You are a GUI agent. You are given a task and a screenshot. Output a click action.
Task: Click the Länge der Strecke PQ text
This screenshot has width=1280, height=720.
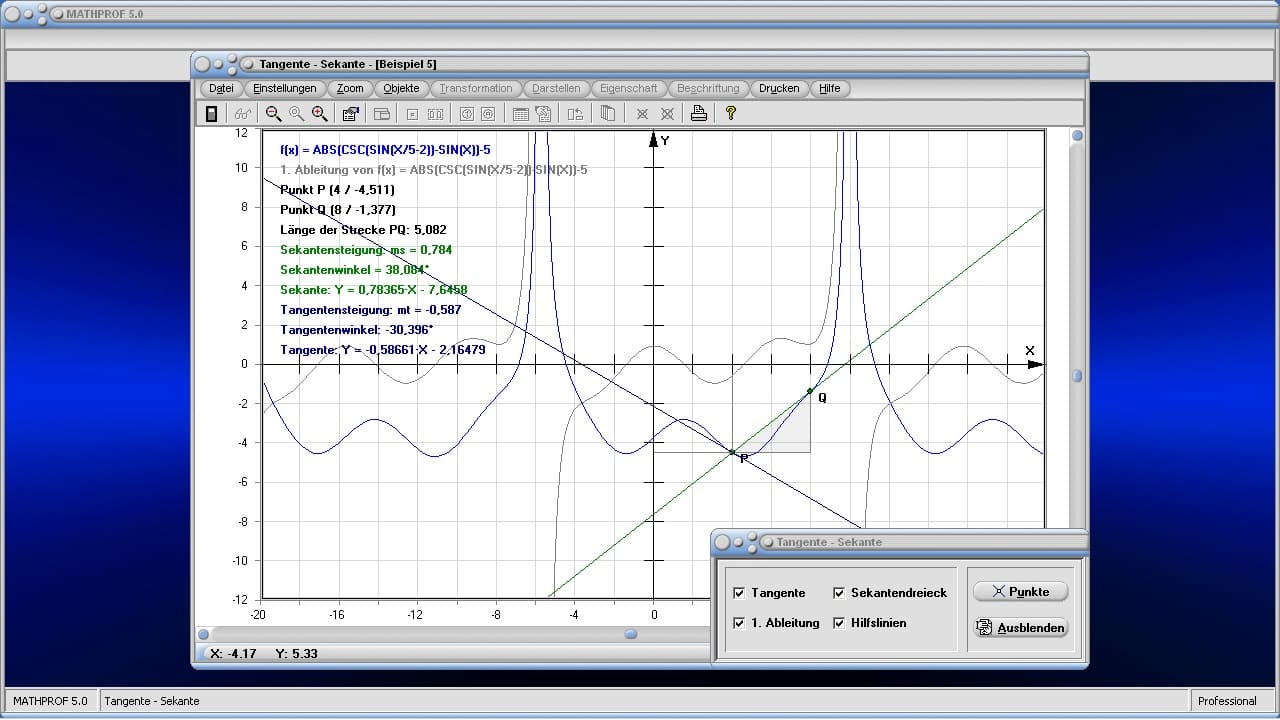(x=363, y=230)
